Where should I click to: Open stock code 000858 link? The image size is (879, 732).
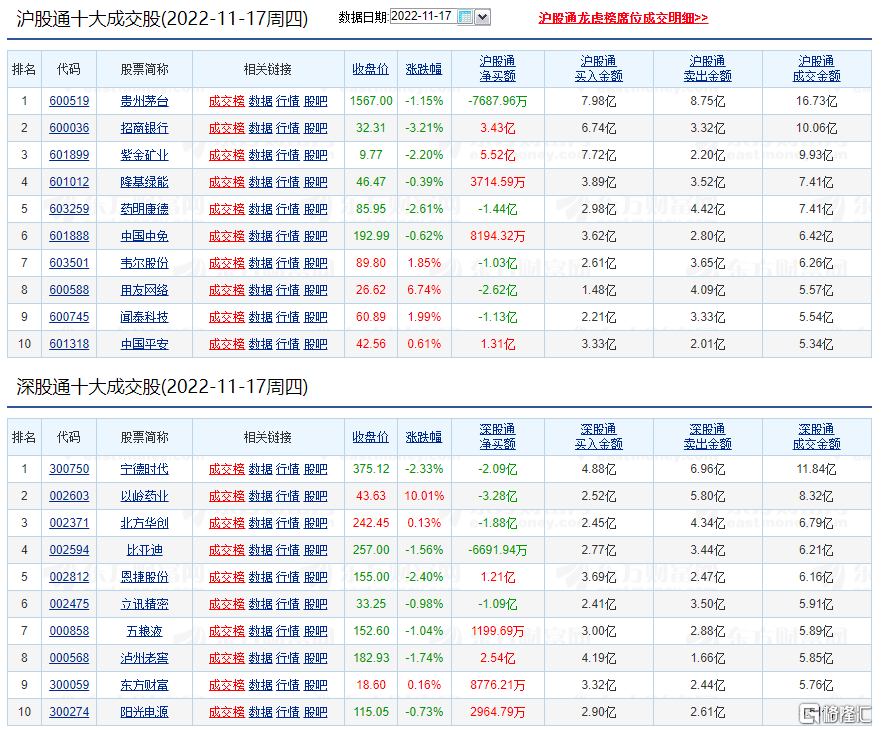pyautogui.click(x=69, y=631)
